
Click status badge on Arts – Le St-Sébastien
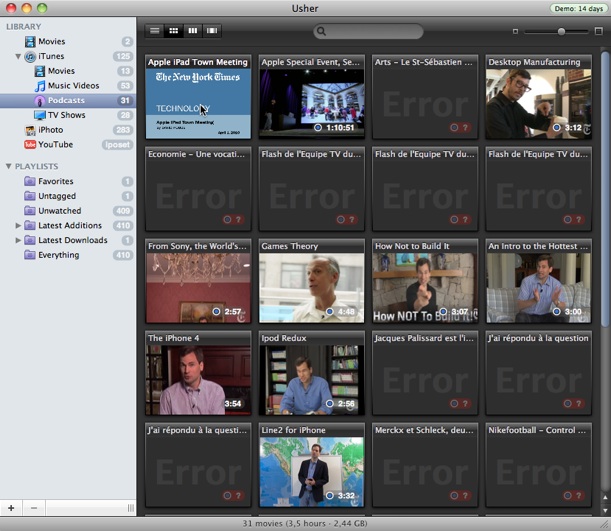[x=459, y=127]
